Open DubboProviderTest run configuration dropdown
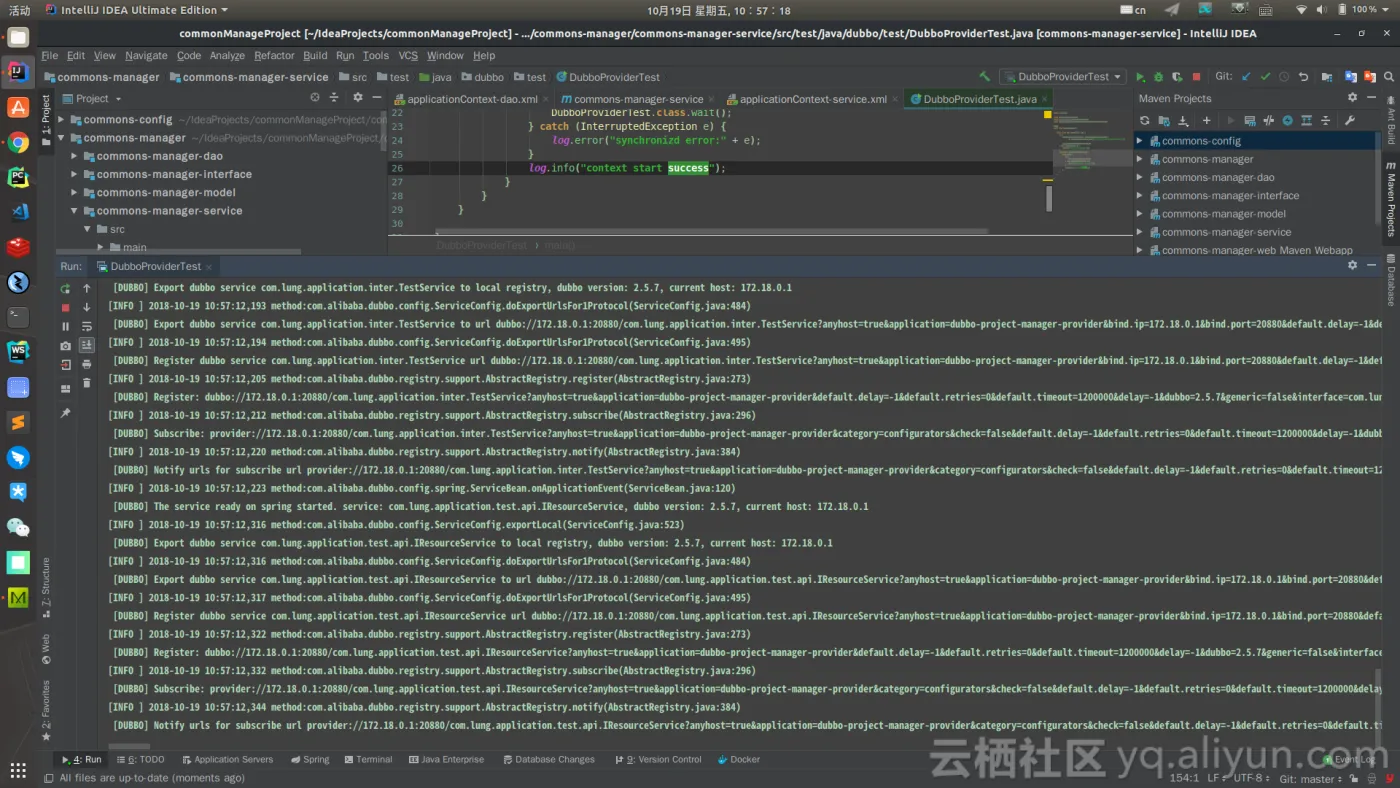 tap(1062, 77)
